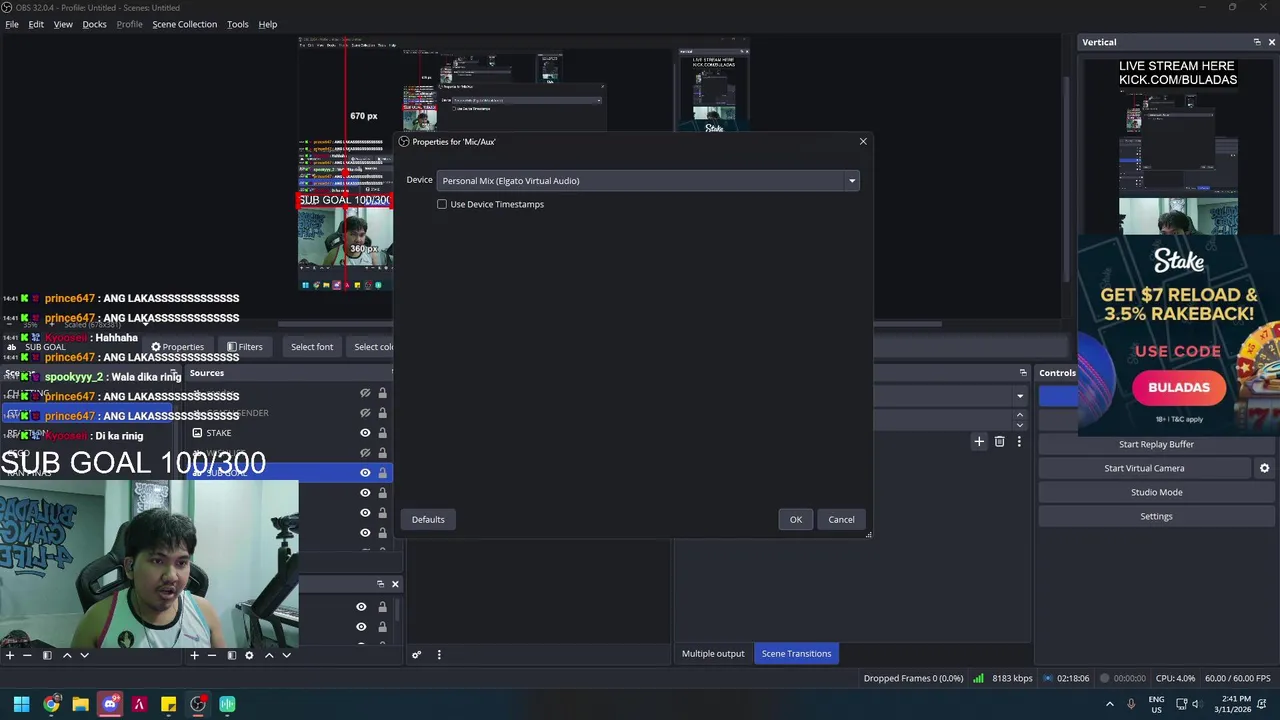Open the Tools menu

[237, 24]
